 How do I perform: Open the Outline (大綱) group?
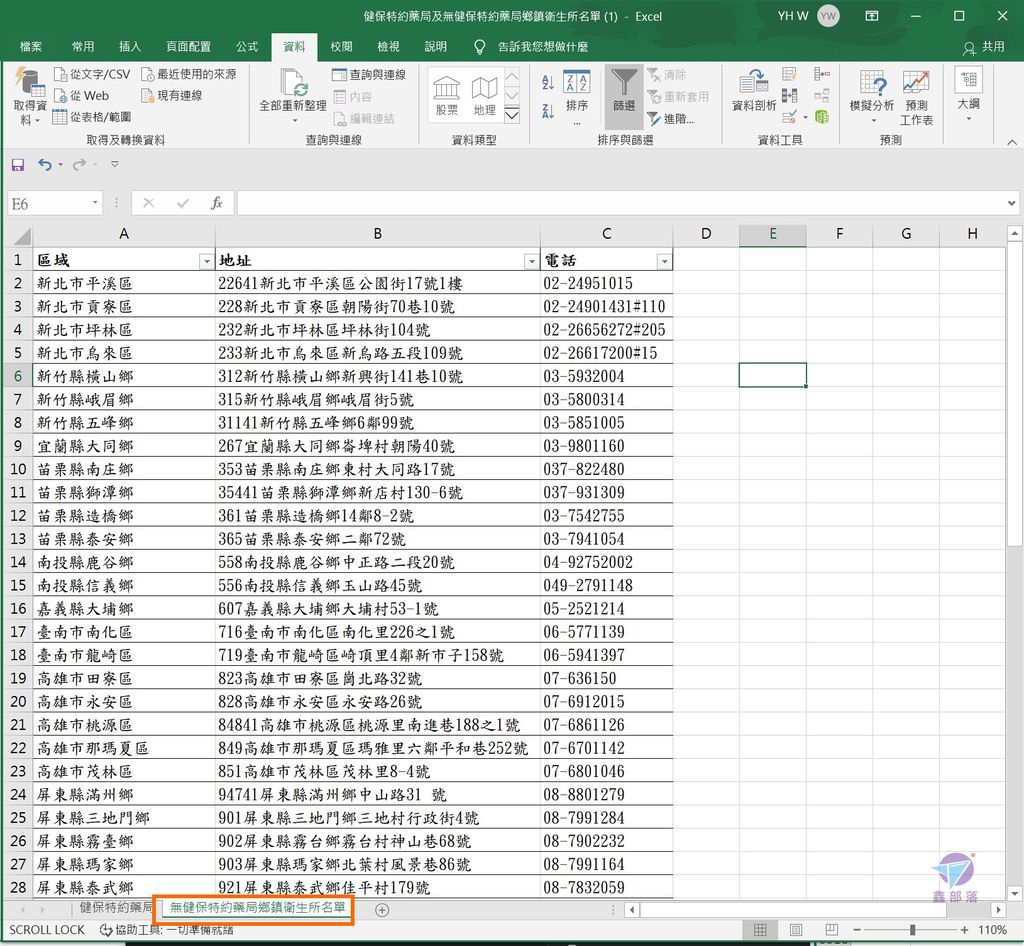pos(968,94)
